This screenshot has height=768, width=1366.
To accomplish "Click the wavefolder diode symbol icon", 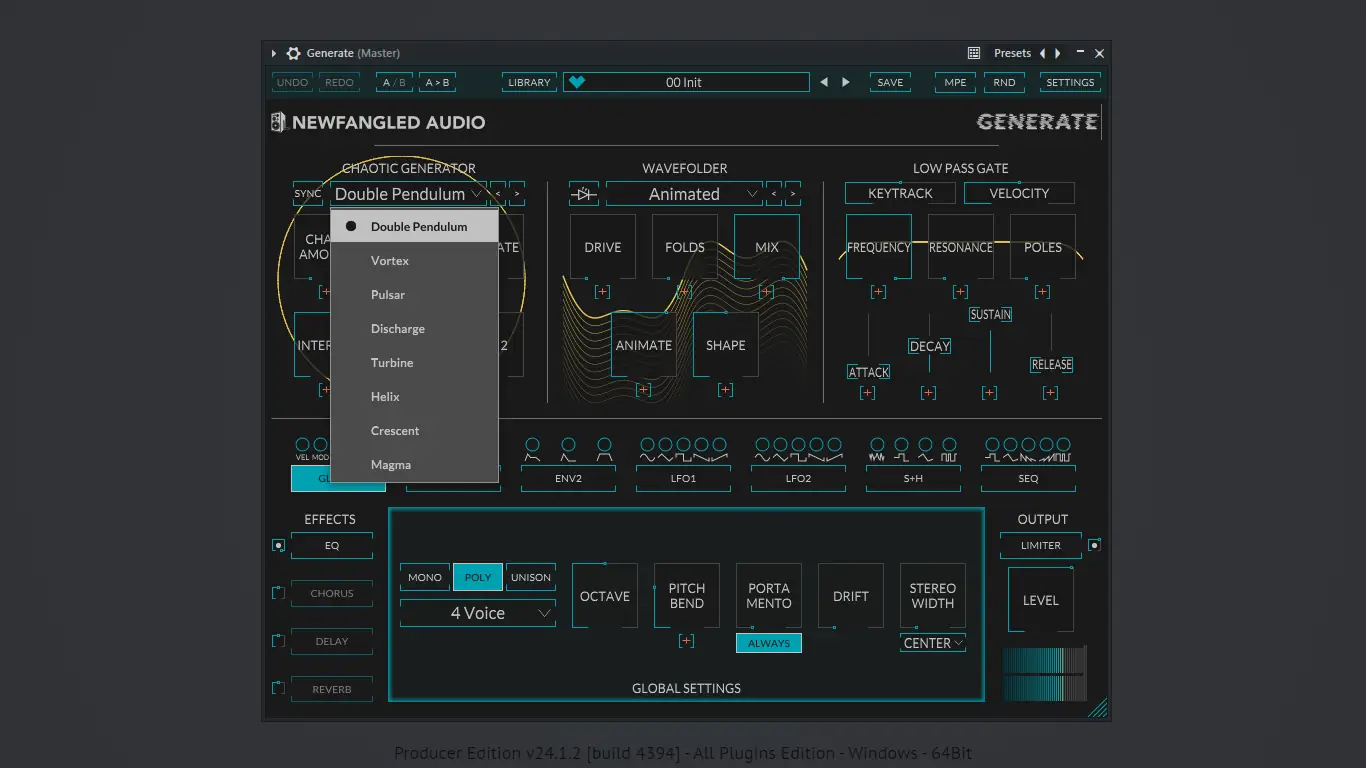I will 584,194.
